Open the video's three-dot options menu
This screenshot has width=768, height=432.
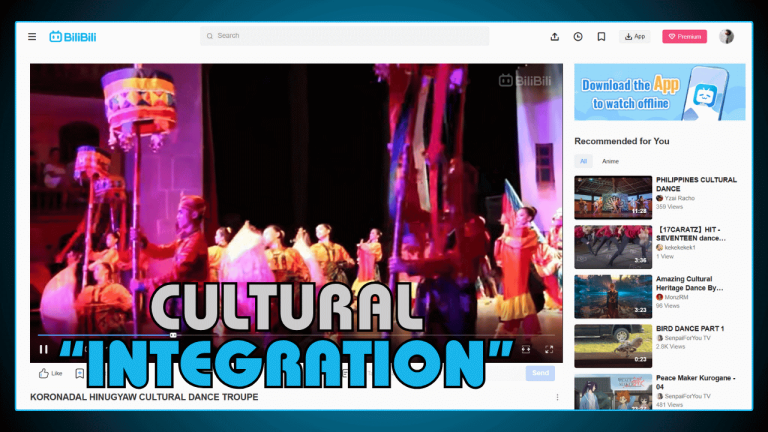click(558, 397)
